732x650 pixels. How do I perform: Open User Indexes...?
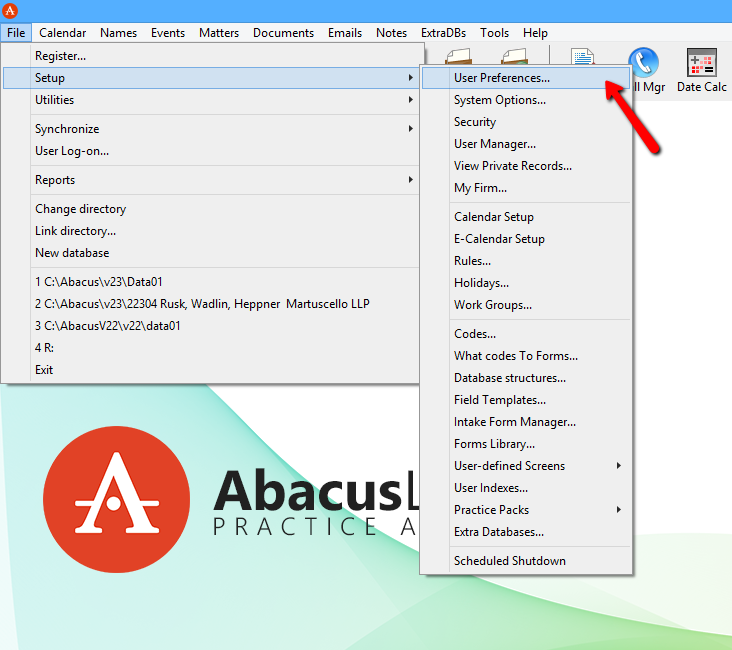(526, 488)
